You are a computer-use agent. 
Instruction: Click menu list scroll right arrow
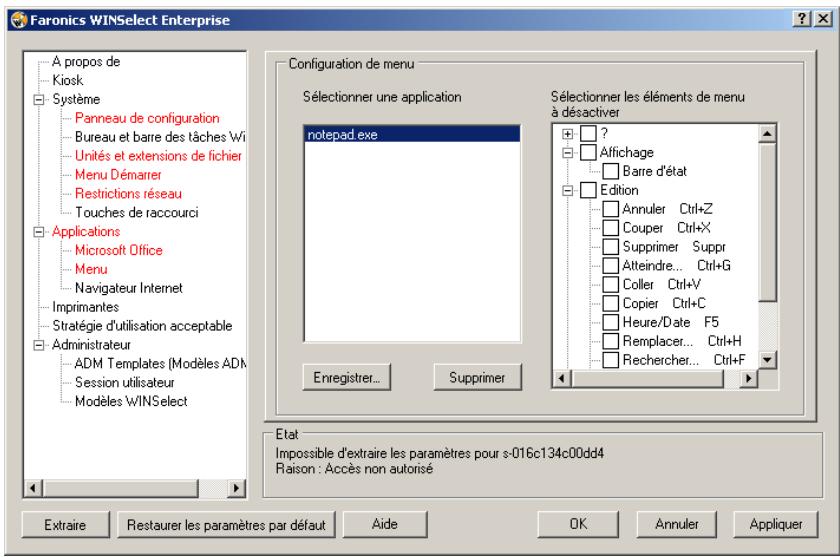pos(748,378)
